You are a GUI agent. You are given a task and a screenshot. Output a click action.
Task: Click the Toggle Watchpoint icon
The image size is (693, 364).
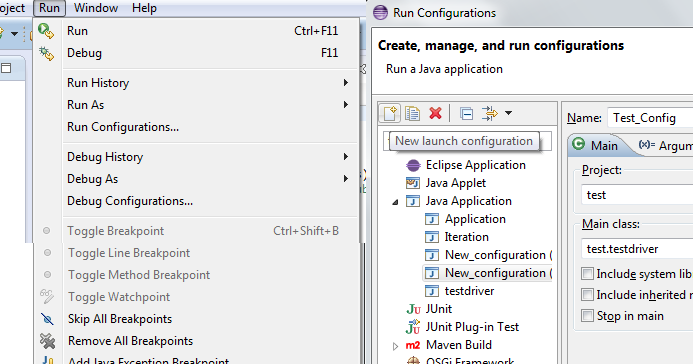tap(47, 296)
